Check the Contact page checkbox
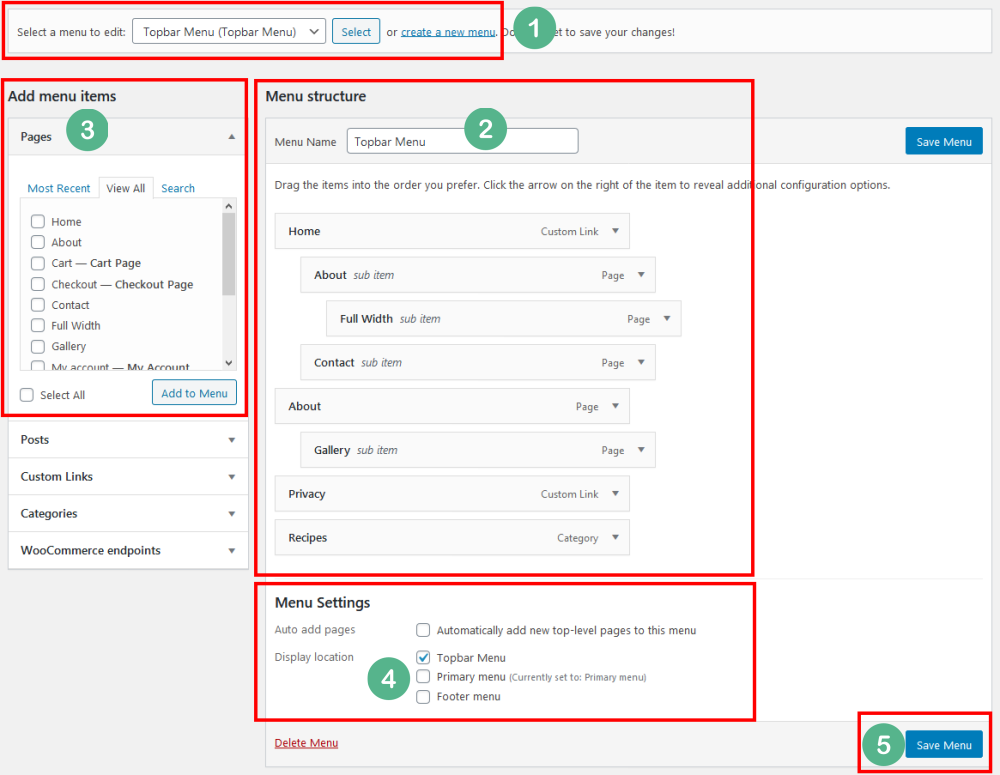Screen dimensions: 1000x775 (x=38, y=305)
